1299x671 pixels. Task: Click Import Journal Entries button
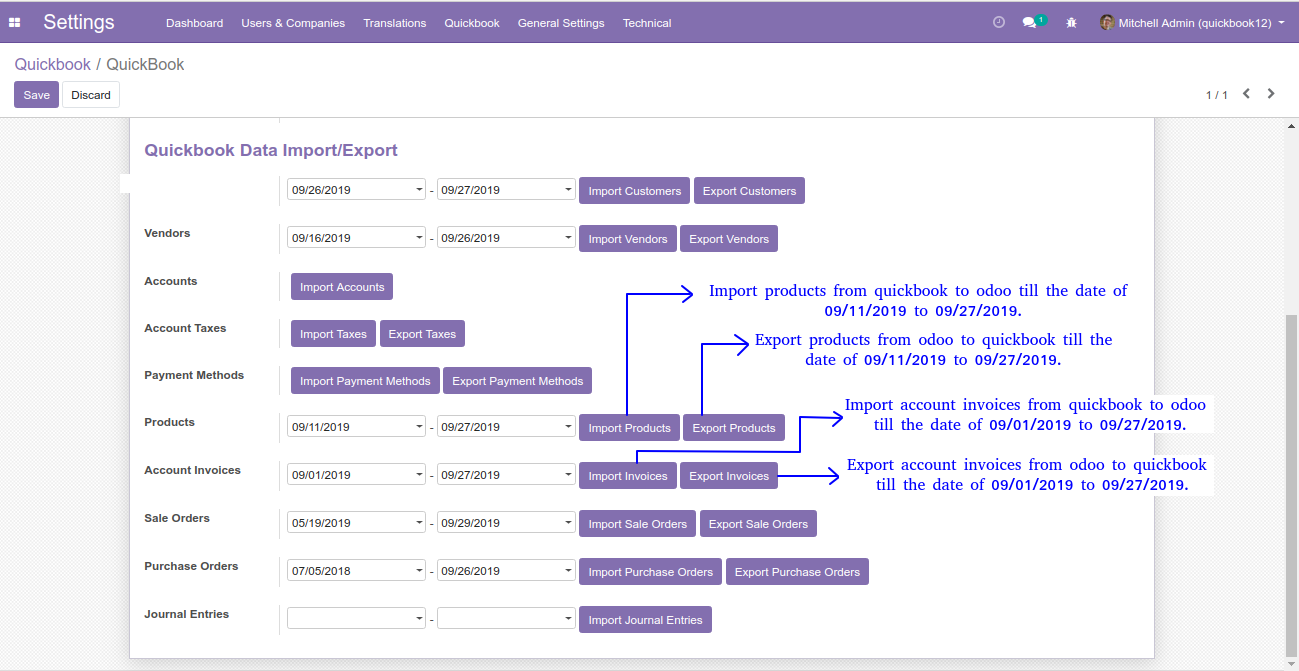point(645,620)
